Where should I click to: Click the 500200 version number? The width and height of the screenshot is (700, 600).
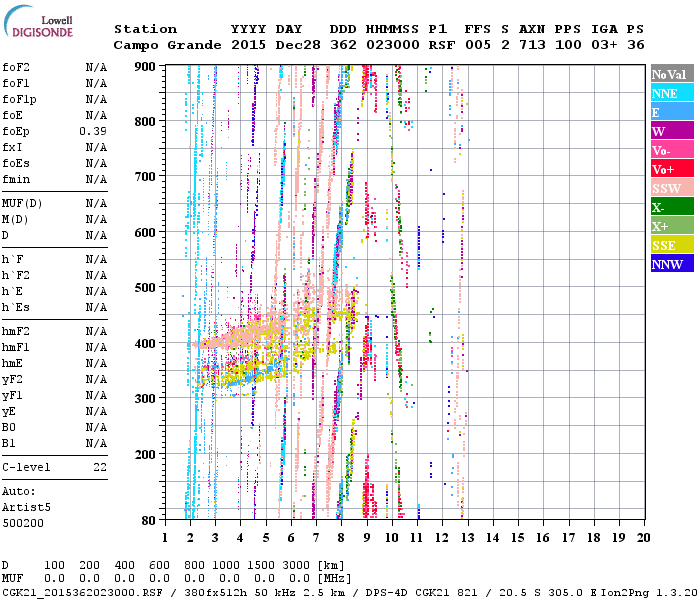23,523
